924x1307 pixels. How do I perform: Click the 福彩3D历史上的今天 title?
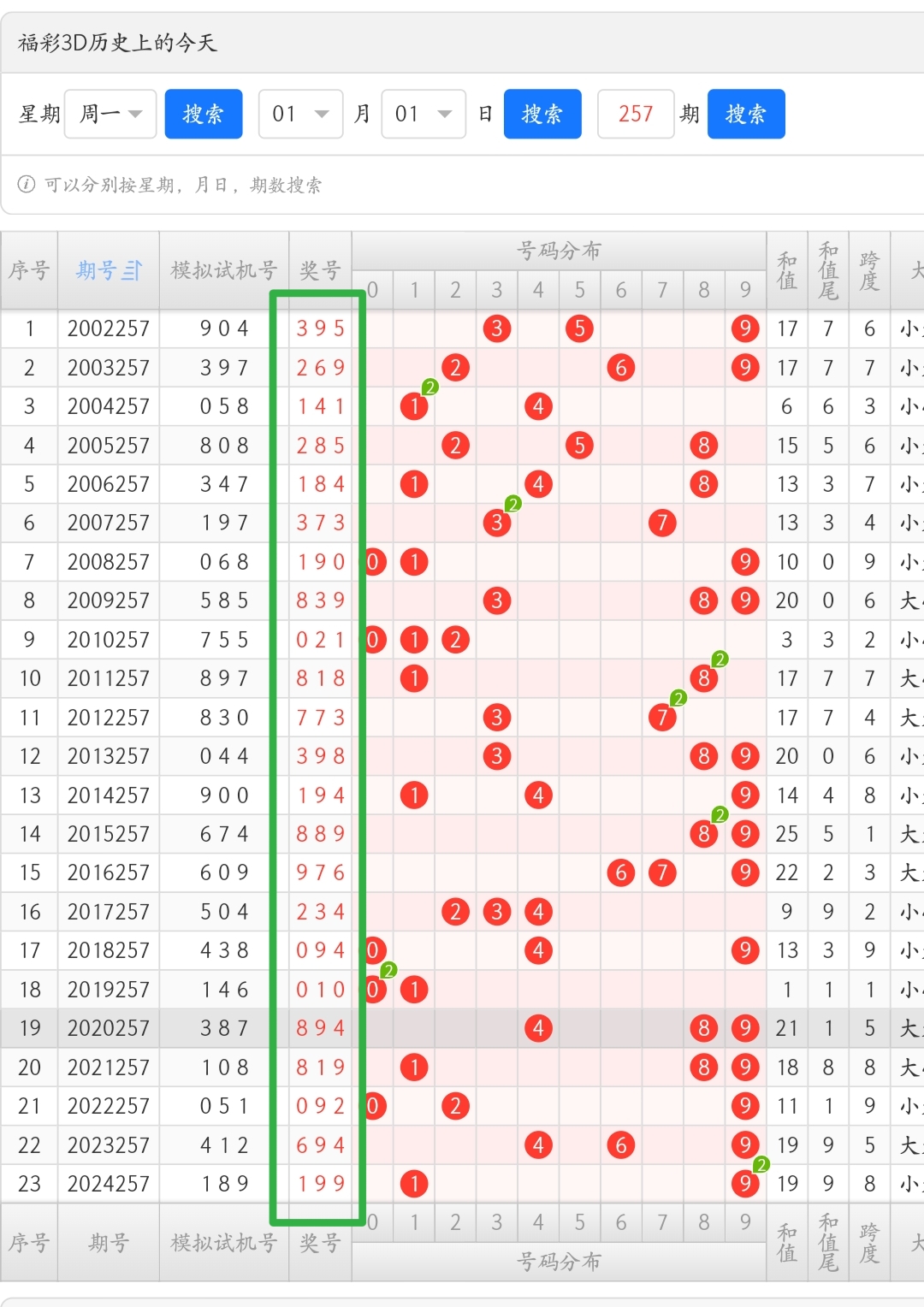coord(117,43)
